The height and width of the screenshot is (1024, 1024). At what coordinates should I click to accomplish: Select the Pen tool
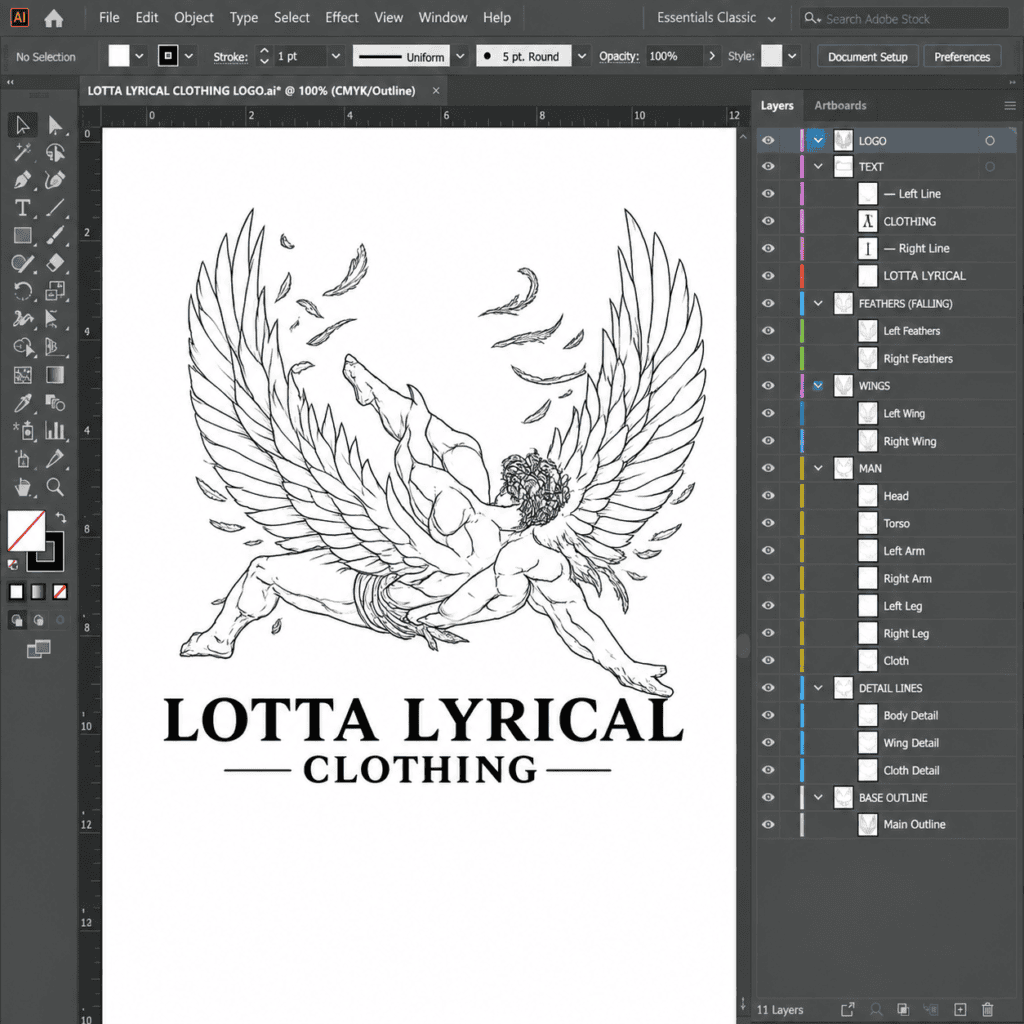22,180
